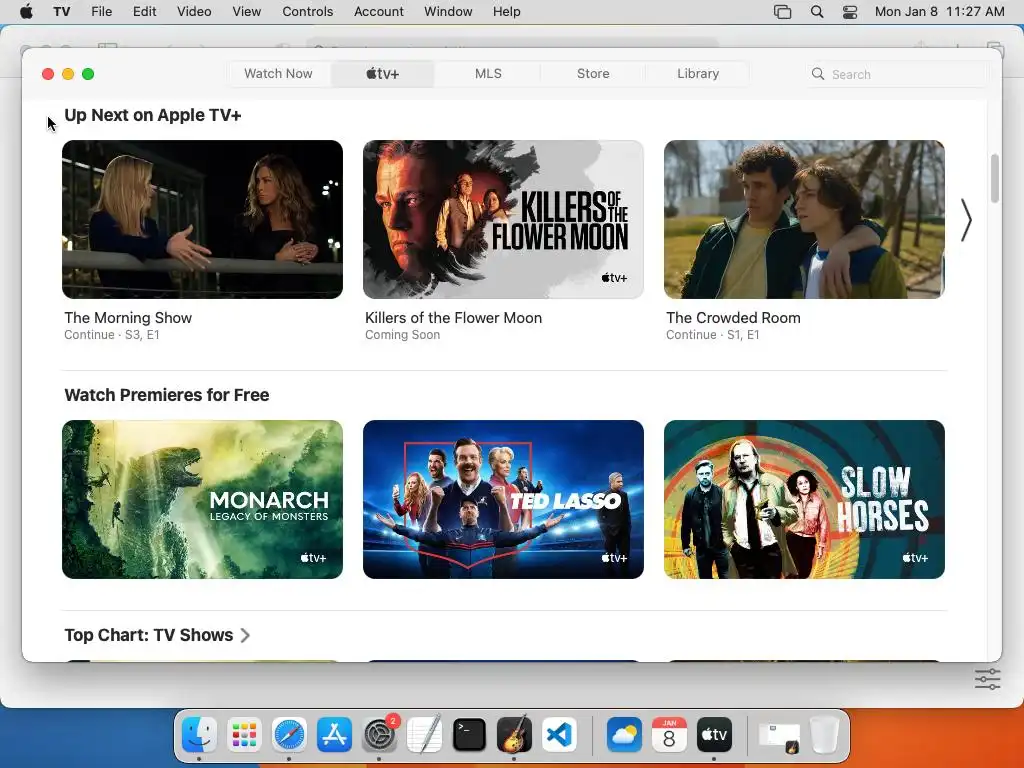
Task: Open the File menu
Action: tap(101, 11)
